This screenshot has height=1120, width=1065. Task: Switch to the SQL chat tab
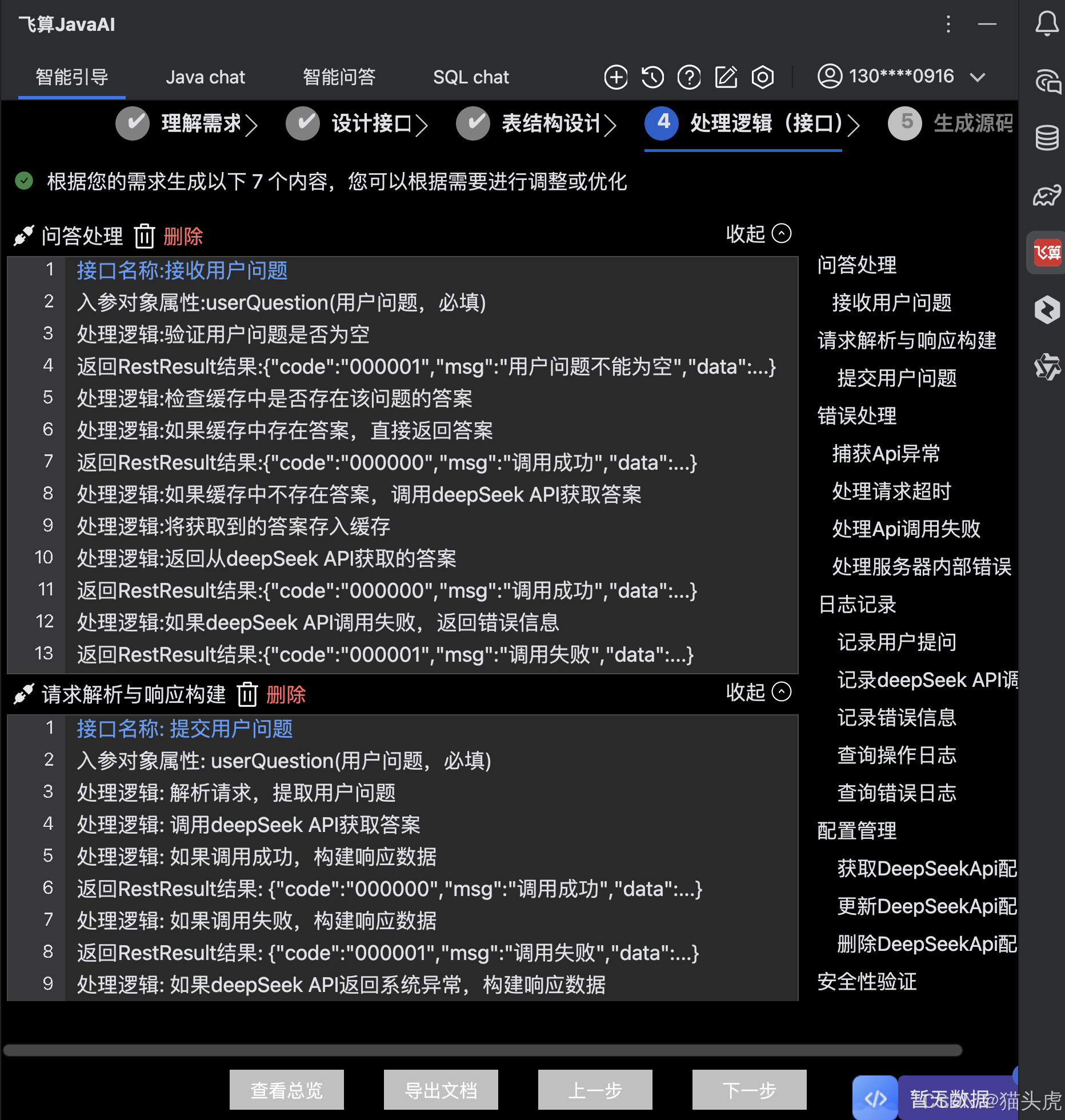[x=471, y=77]
